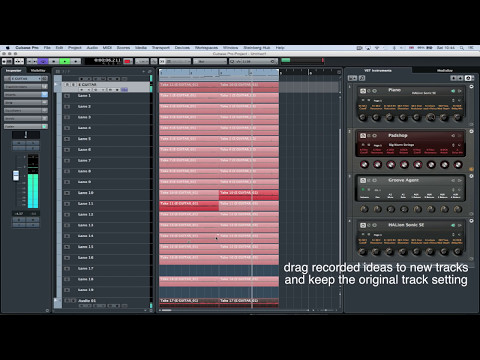Screen dimensions: 480x360
Task: Toggle the purple Cycle loop button
Action: (43, 61)
